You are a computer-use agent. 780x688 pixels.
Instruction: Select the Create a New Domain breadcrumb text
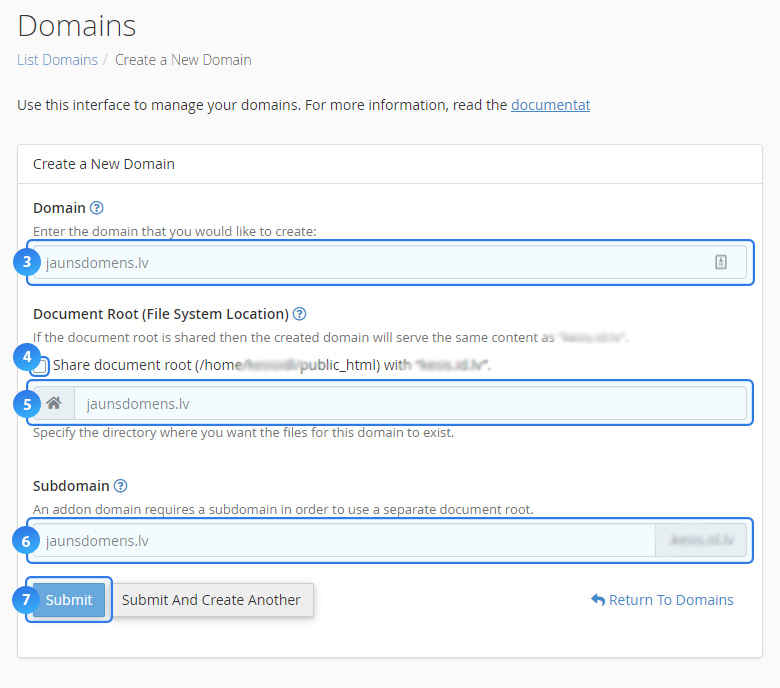tap(183, 60)
